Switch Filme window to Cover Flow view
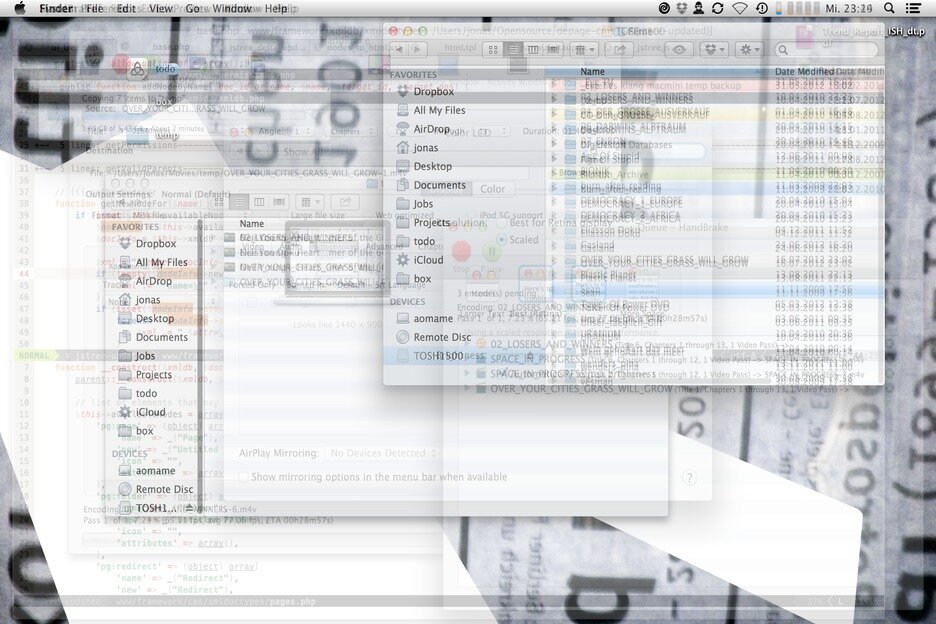Image resolution: width=936 pixels, height=624 pixels. [553, 50]
